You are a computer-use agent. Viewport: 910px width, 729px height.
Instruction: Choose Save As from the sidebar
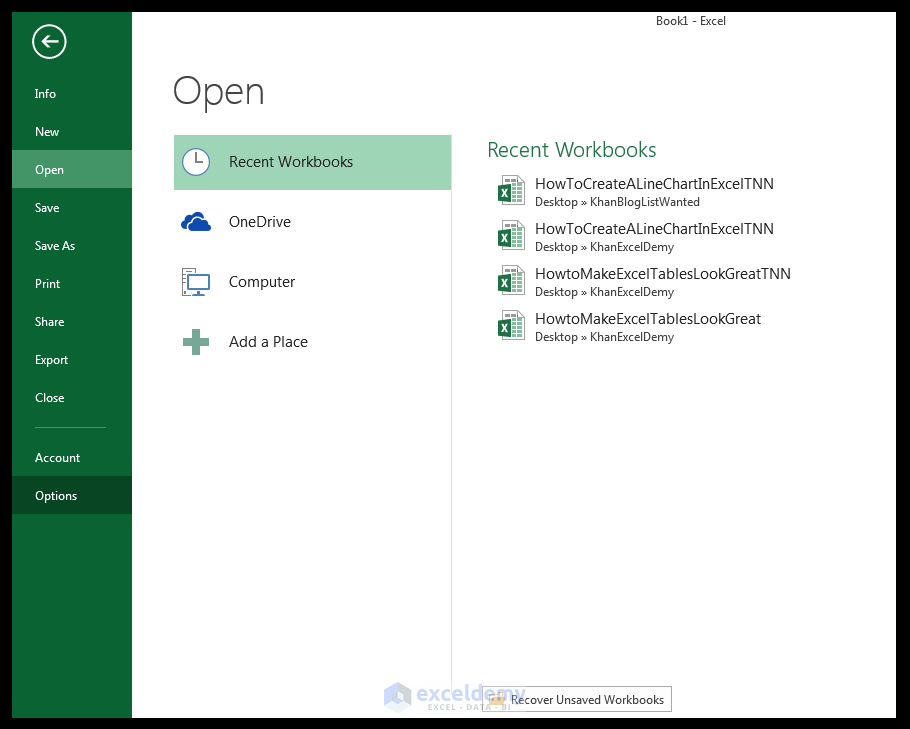click(72, 246)
